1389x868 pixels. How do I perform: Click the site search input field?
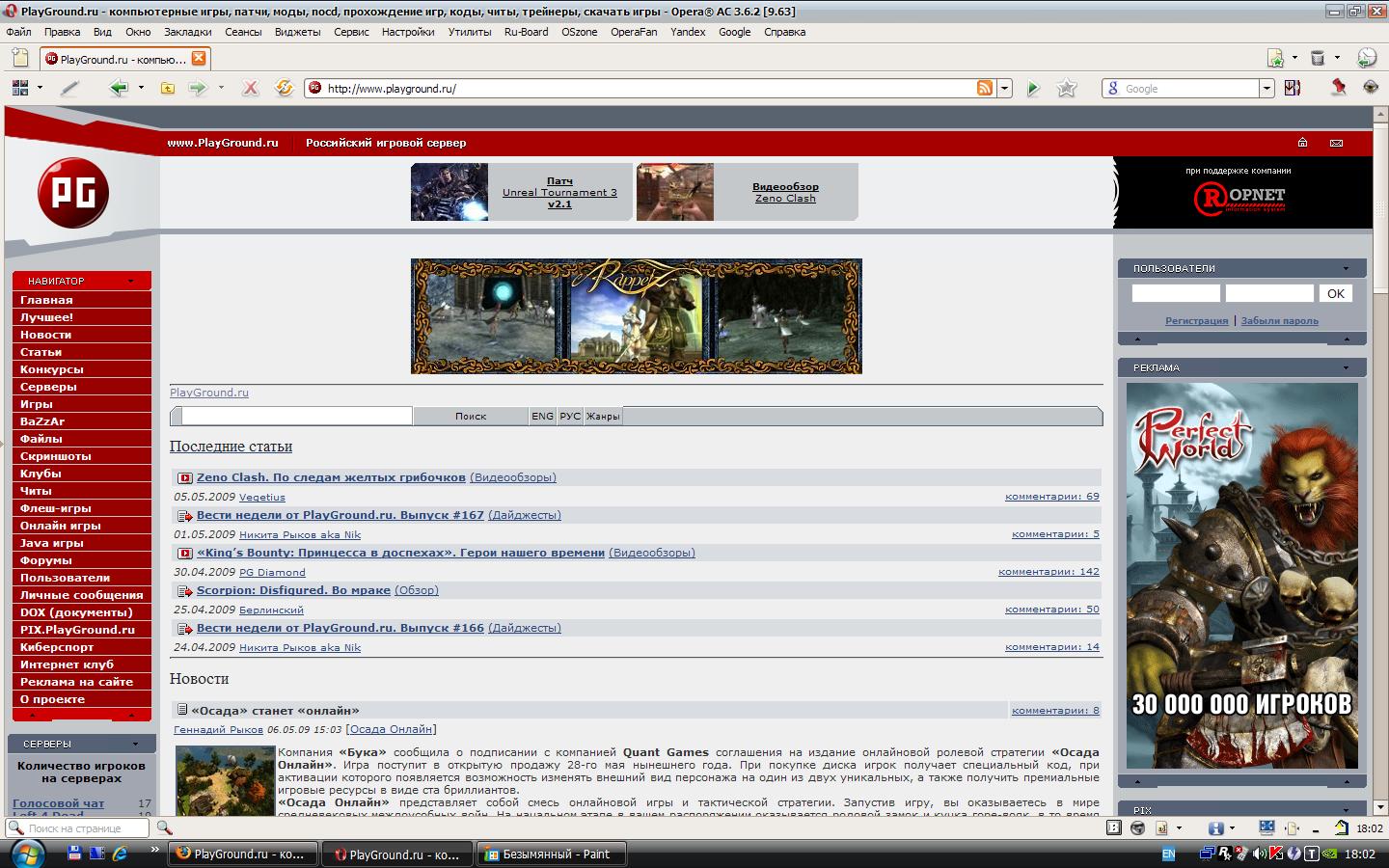tap(296, 416)
